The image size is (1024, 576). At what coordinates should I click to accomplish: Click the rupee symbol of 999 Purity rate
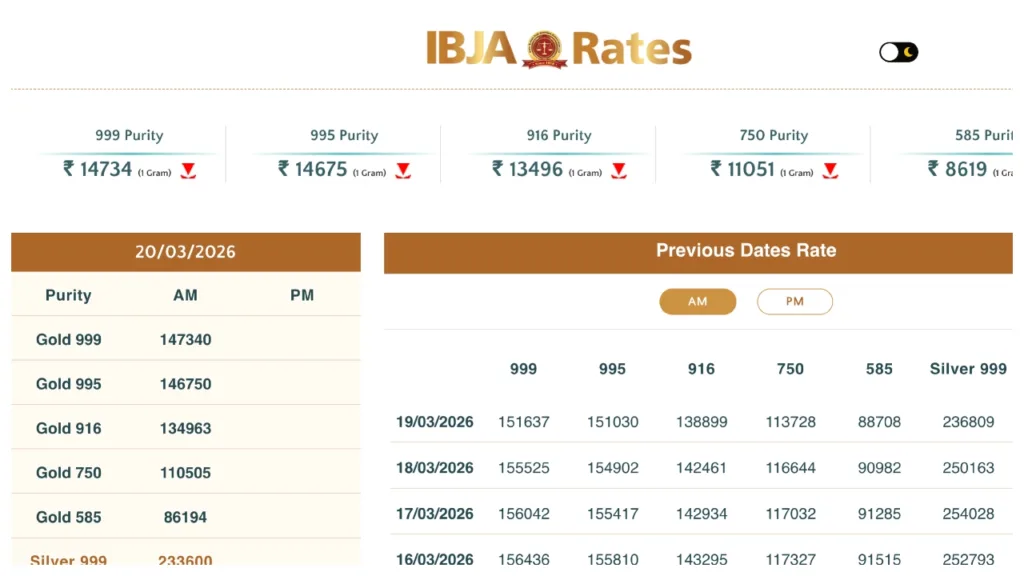point(69,169)
